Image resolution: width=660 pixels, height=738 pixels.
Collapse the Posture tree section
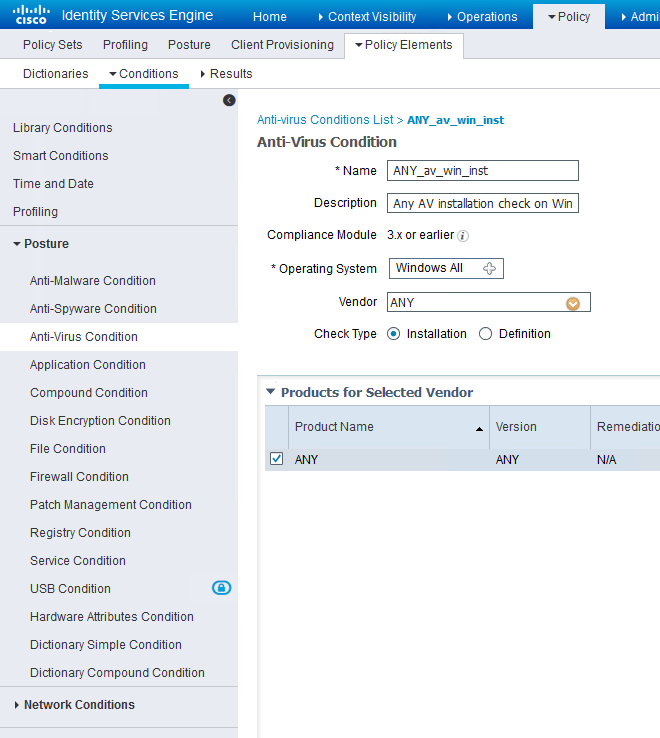pos(17,244)
